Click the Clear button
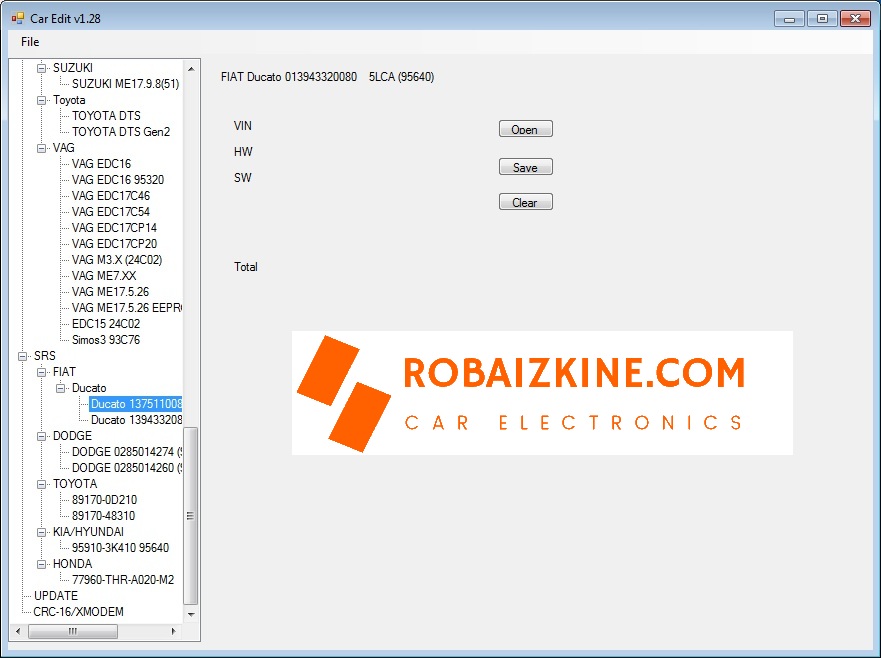 coord(525,202)
